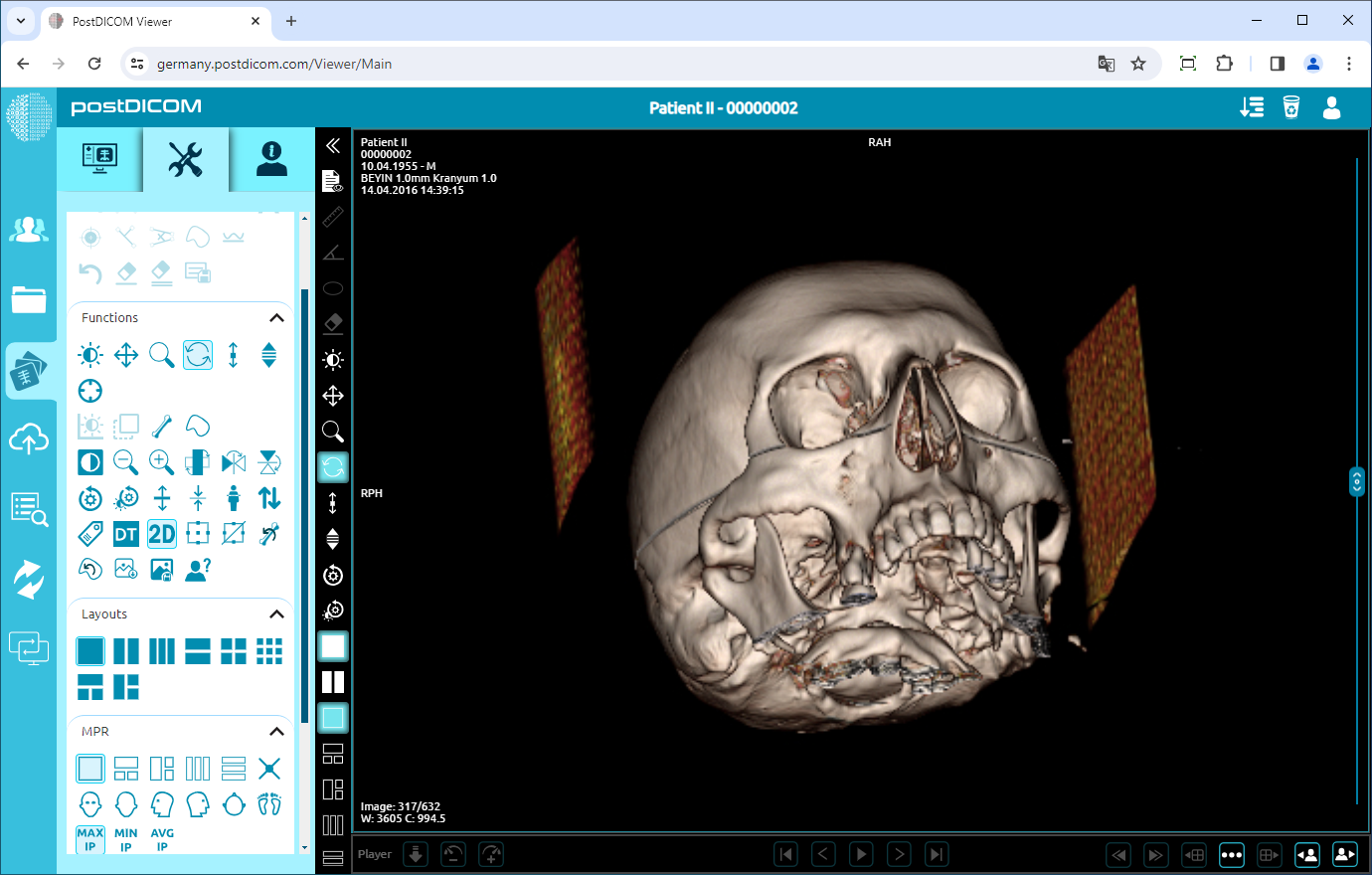Screen dimensions: 1372x875
Task: Open the DICOM Tags (DT) tool
Action: [126, 534]
